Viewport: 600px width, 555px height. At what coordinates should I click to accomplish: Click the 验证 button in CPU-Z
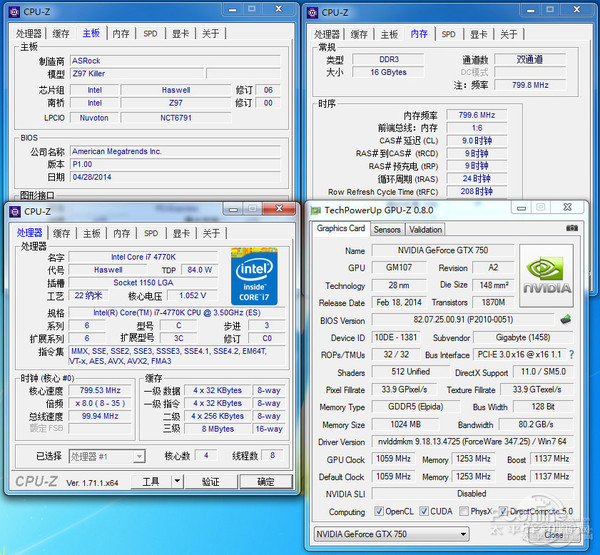pyautogui.click(x=211, y=482)
